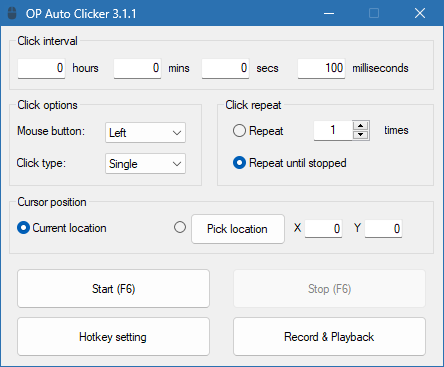
Task: Click the 'milliseconds' label
Action: coord(380,68)
